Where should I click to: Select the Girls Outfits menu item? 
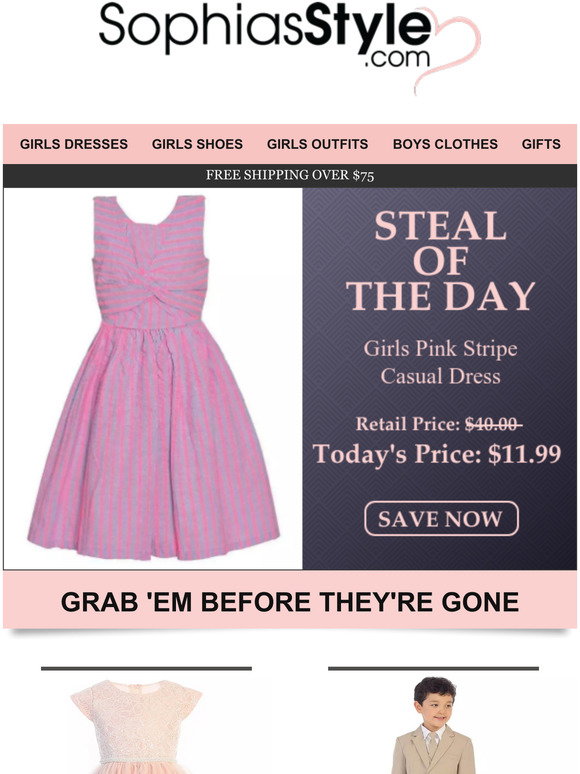tap(317, 144)
